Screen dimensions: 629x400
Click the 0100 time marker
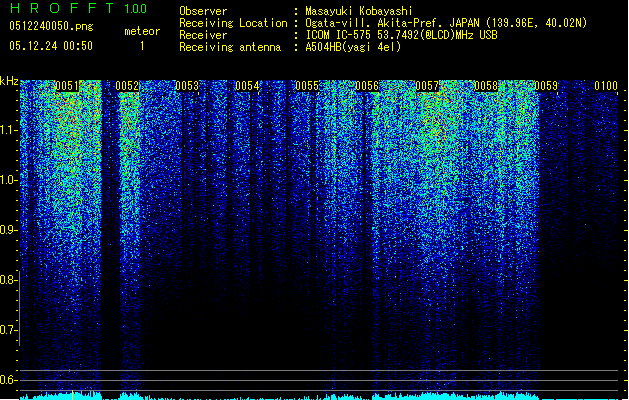pos(606,86)
